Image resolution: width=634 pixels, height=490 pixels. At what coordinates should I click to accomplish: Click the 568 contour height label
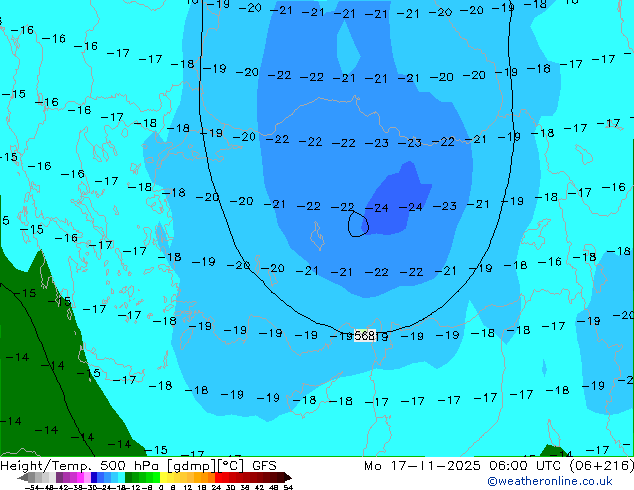pyautogui.click(x=364, y=336)
